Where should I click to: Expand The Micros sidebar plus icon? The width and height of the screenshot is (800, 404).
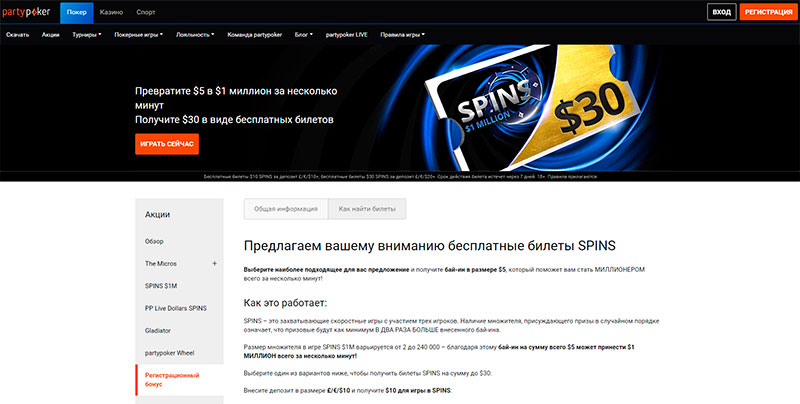click(x=214, y=263)
